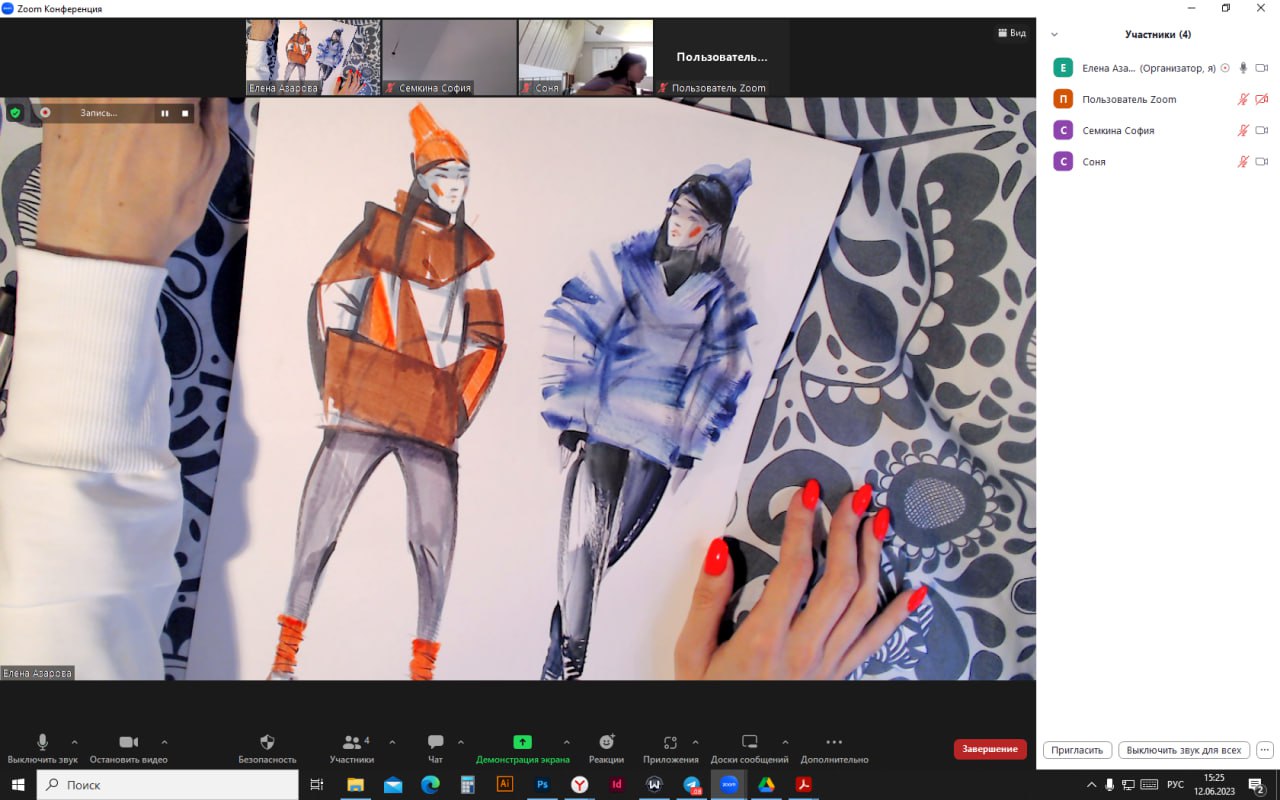Open Mail app from taskbar
Screen dimensions: 1280x800
pos(393,784)
